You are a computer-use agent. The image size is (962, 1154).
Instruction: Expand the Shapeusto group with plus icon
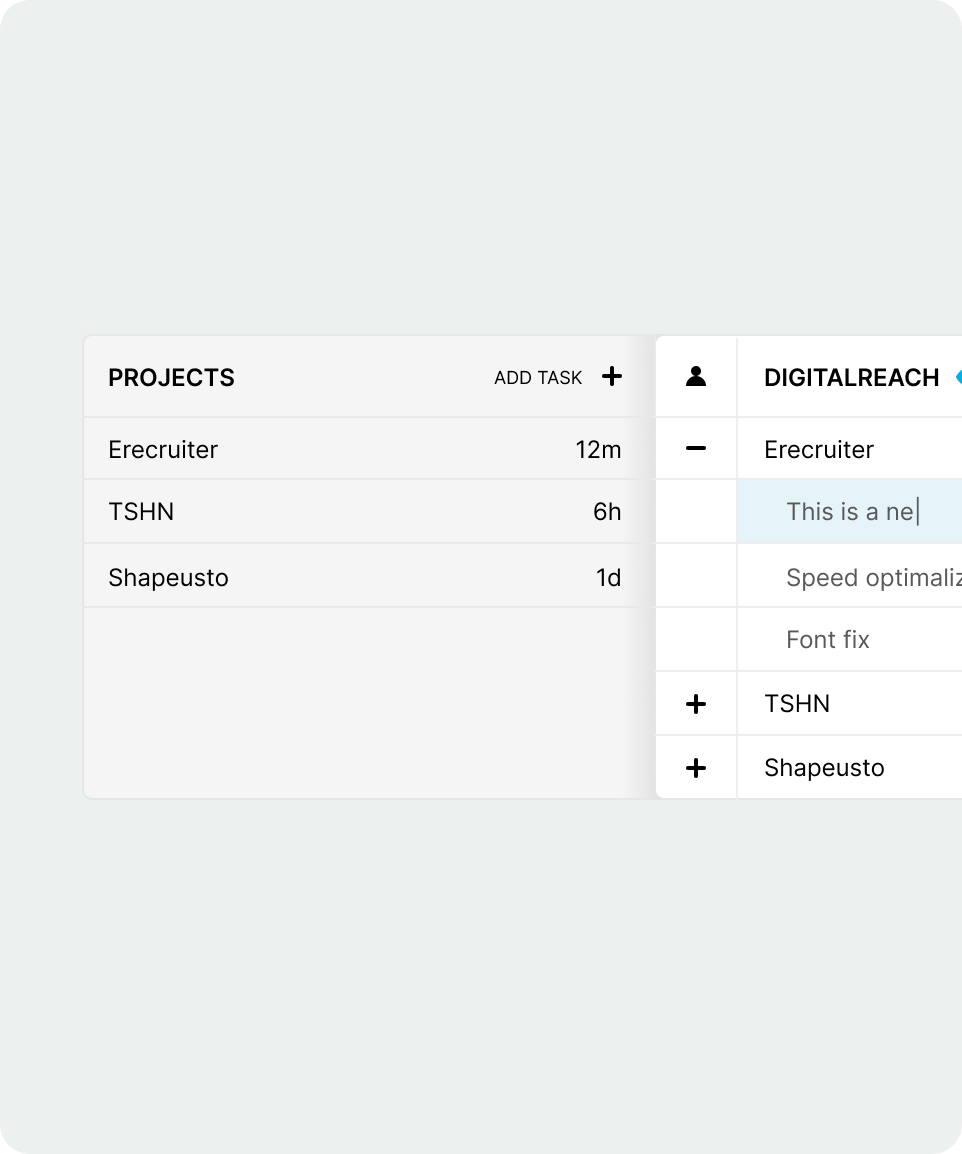696,768
